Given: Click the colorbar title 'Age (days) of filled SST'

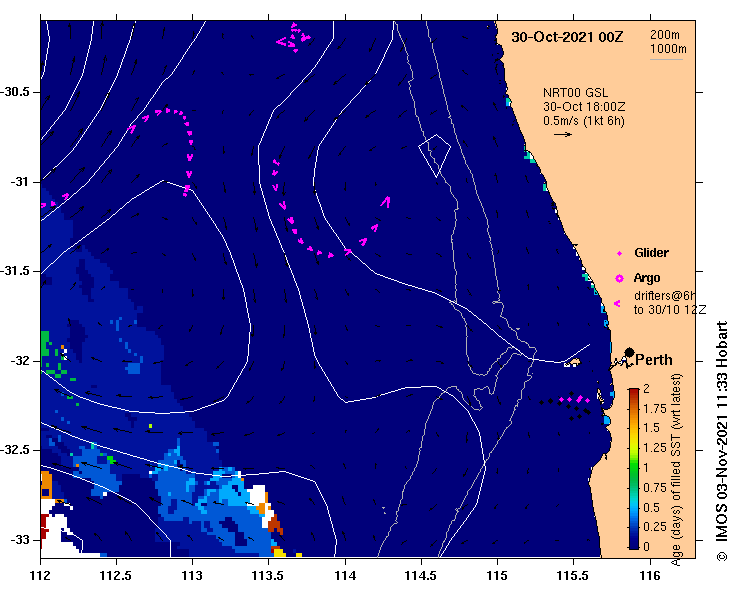Looking at the screenshot, I should tap(676, 500).
